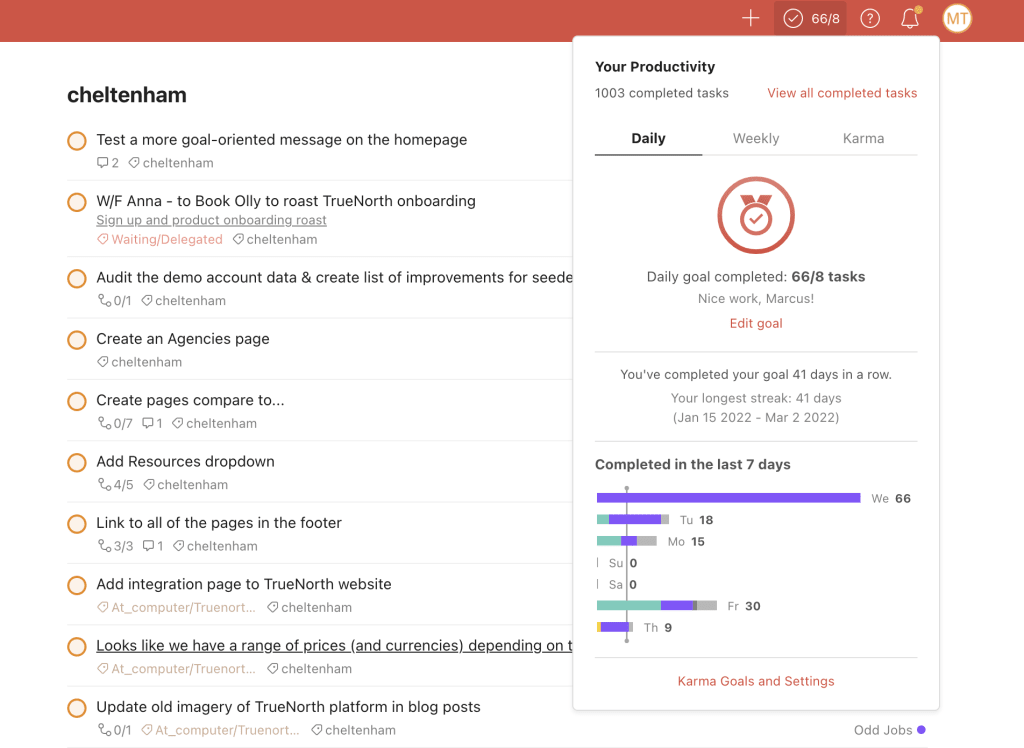The image size is (1024, 748).
Task: Open Sign up and product onboarding roast link
Action: pyautogui.click(x=211, y=220)
